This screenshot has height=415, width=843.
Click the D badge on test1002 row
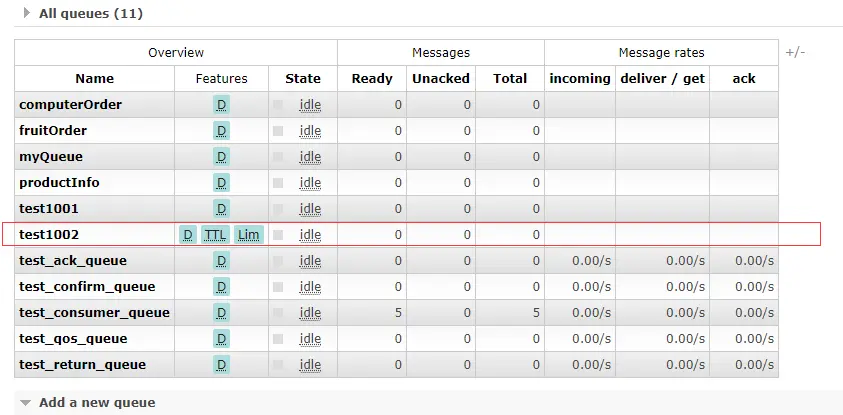[x=187, y=234]
